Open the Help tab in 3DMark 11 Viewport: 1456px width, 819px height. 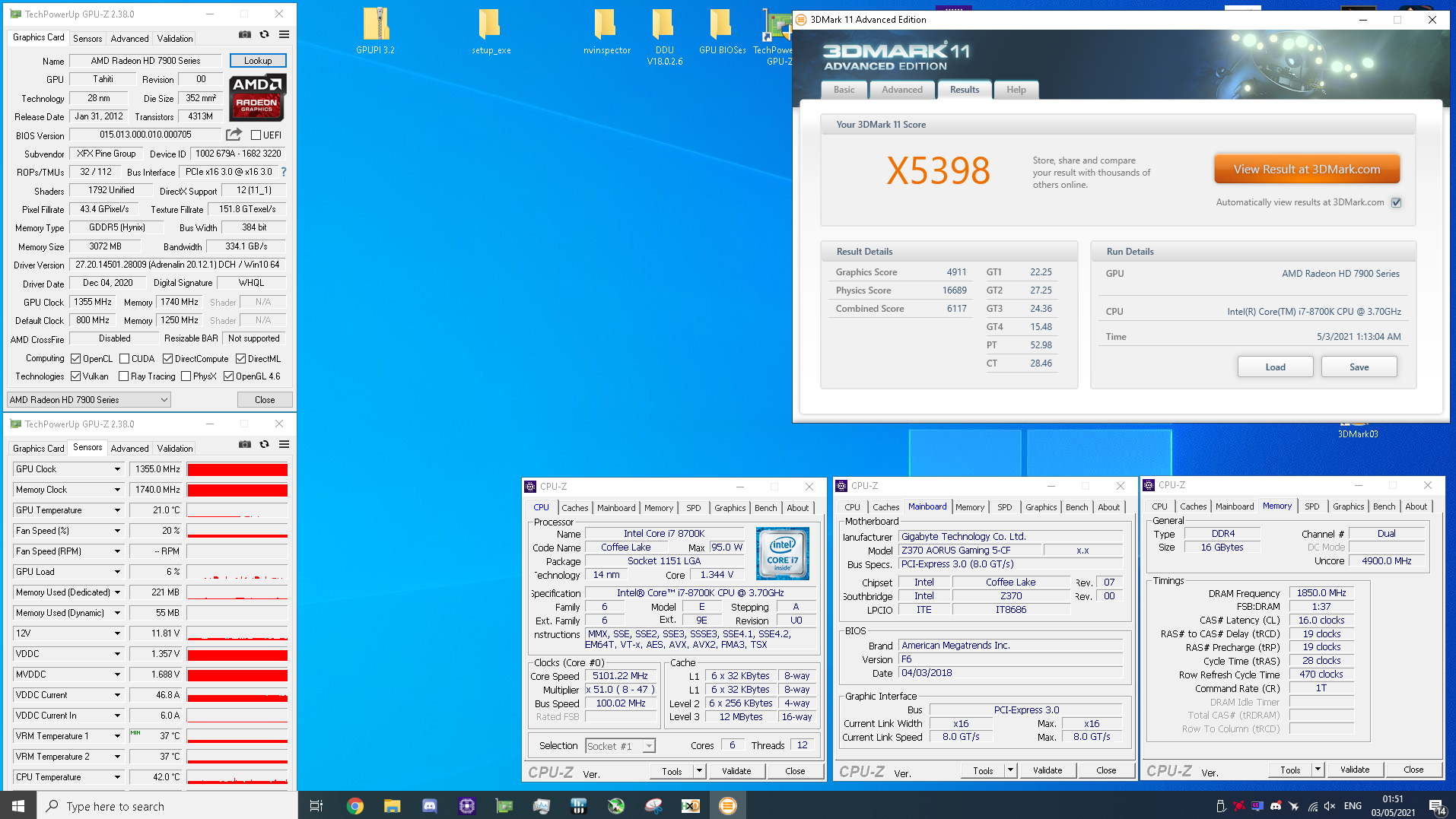(x=1016, y=90)
